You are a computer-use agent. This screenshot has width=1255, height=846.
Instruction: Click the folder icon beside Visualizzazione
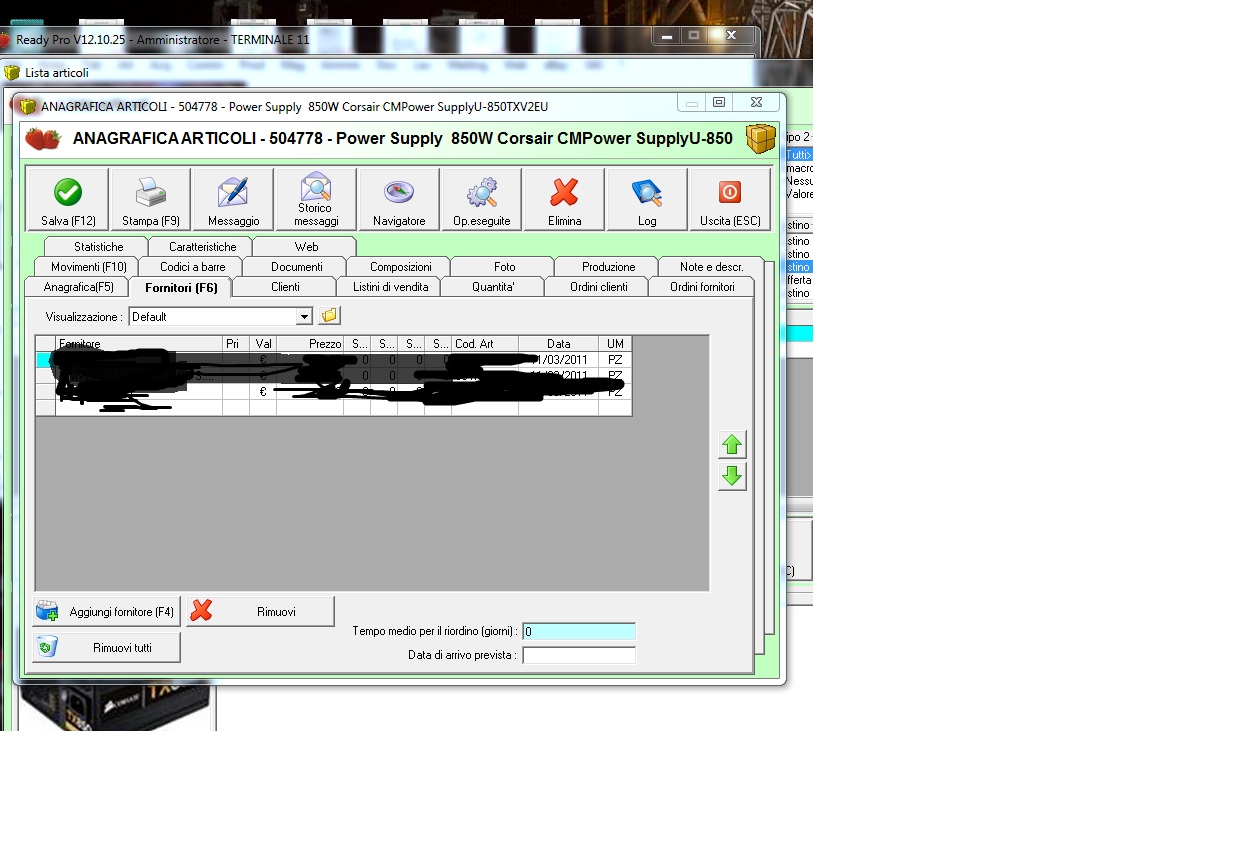pyautogui.click(x=330, y=316)
